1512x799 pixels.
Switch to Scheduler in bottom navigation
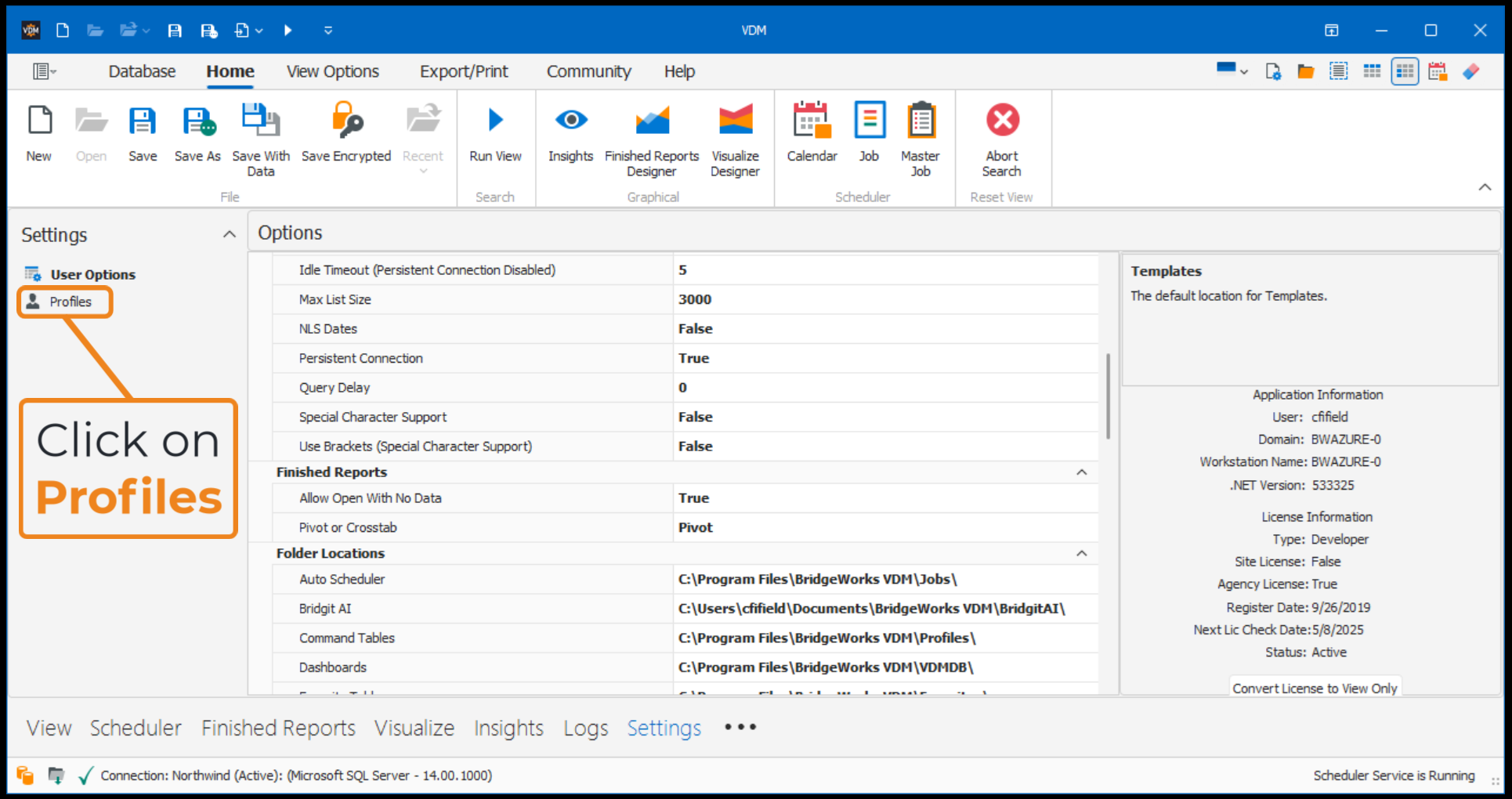tap(136, 728)
